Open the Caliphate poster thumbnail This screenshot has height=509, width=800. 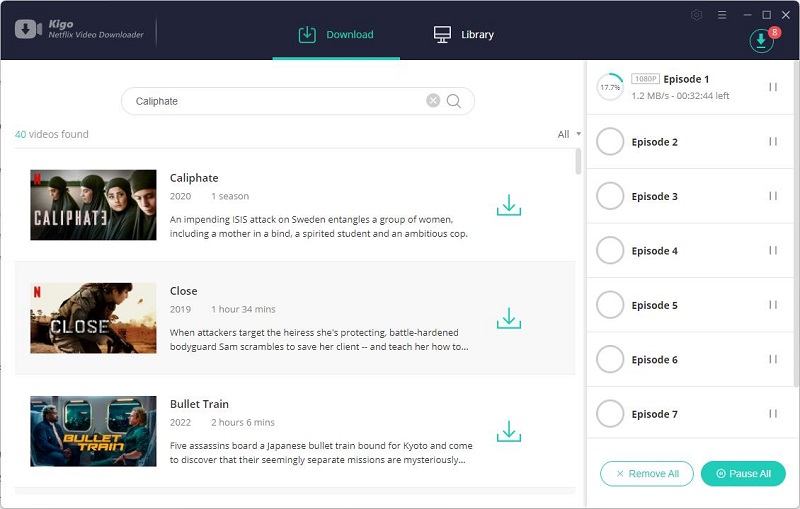point(93,205)
